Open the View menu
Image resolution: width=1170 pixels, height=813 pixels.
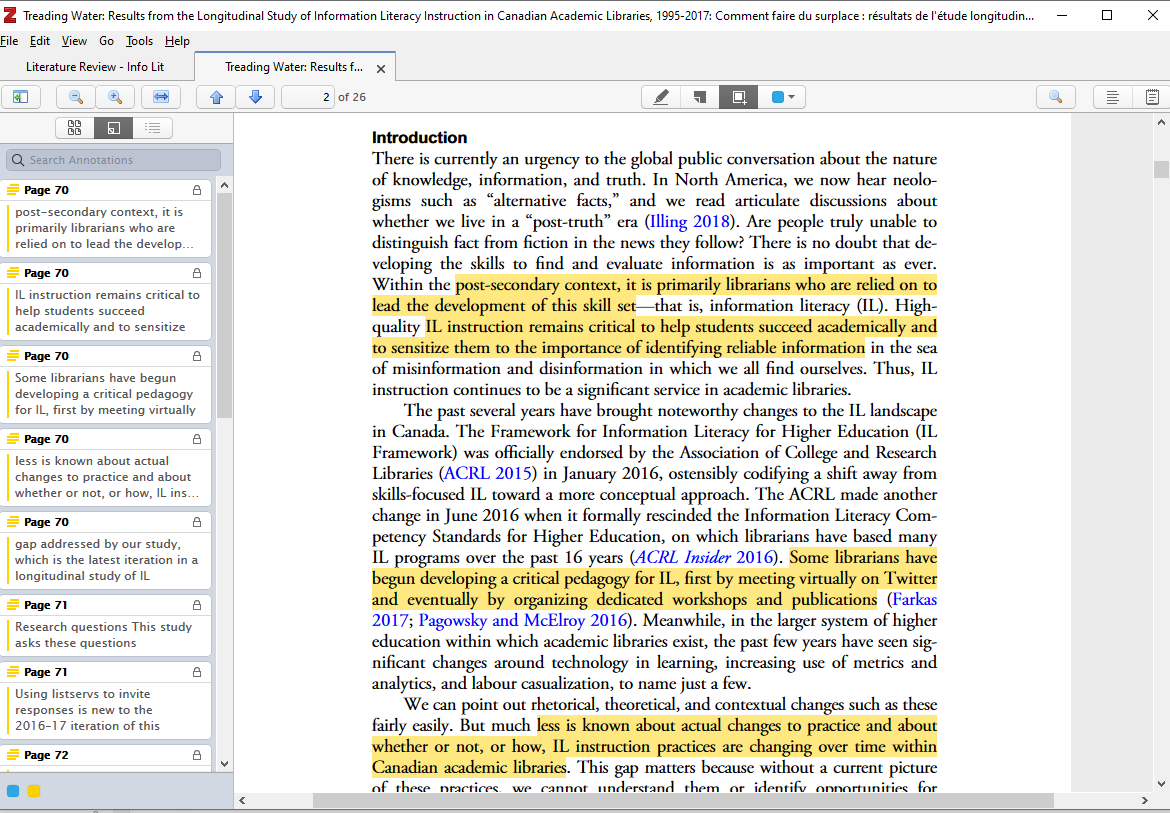tap(74, 41)
